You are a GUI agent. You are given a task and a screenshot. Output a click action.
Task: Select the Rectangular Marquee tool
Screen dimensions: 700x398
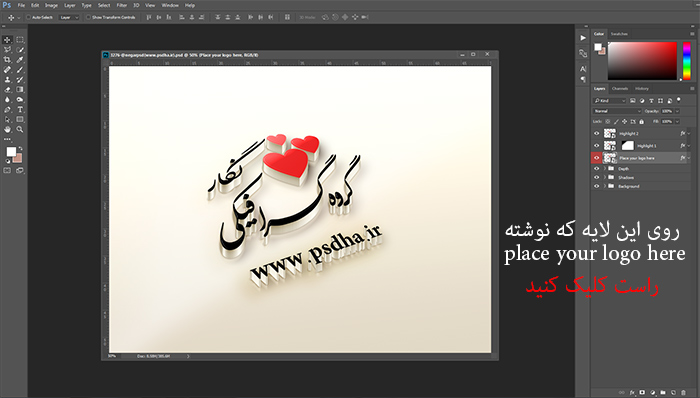tap(20, 40)
